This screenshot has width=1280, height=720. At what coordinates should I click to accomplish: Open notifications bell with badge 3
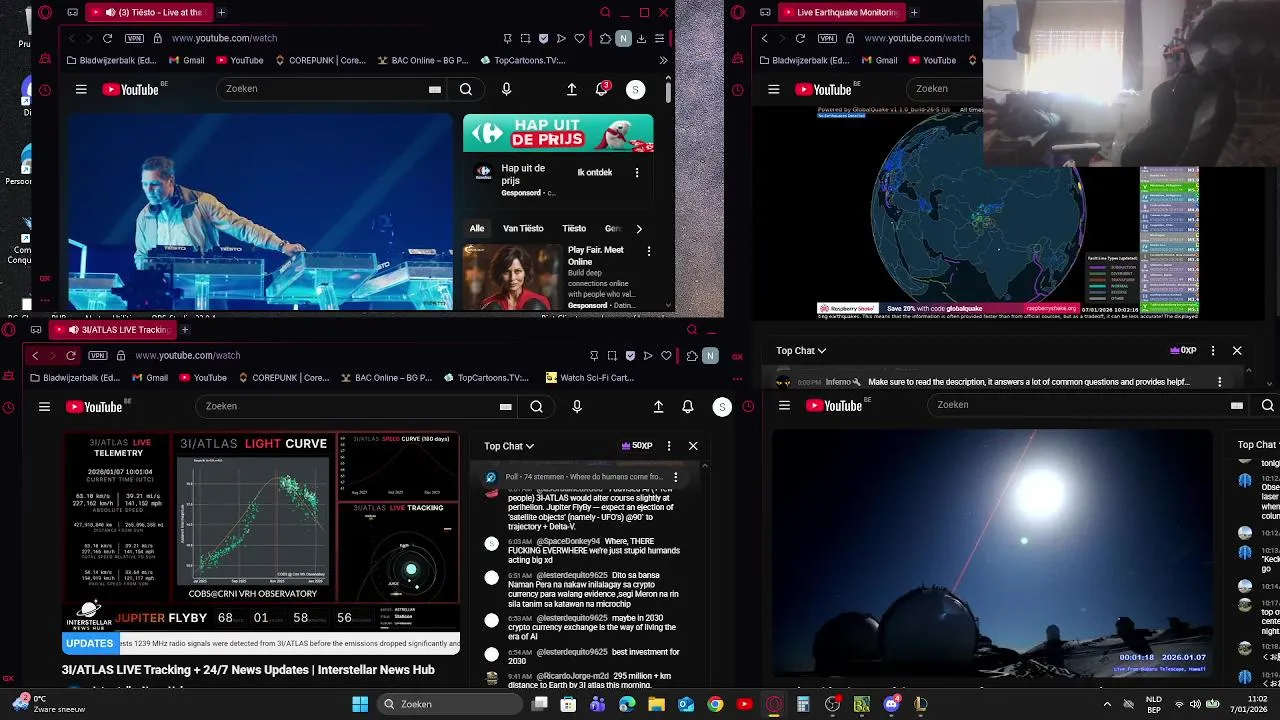[x=602, y=89]
